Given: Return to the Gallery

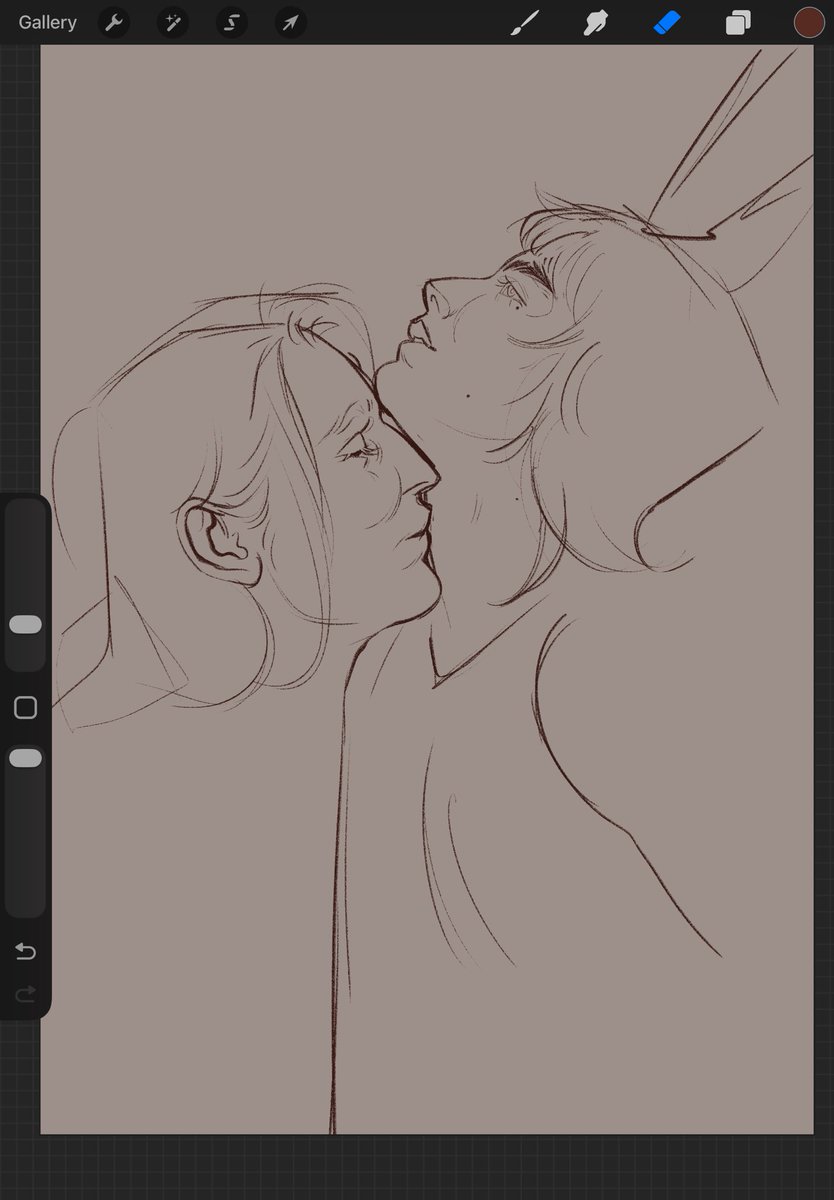Looking at the screenshot, I should click(x=47, y=22).
